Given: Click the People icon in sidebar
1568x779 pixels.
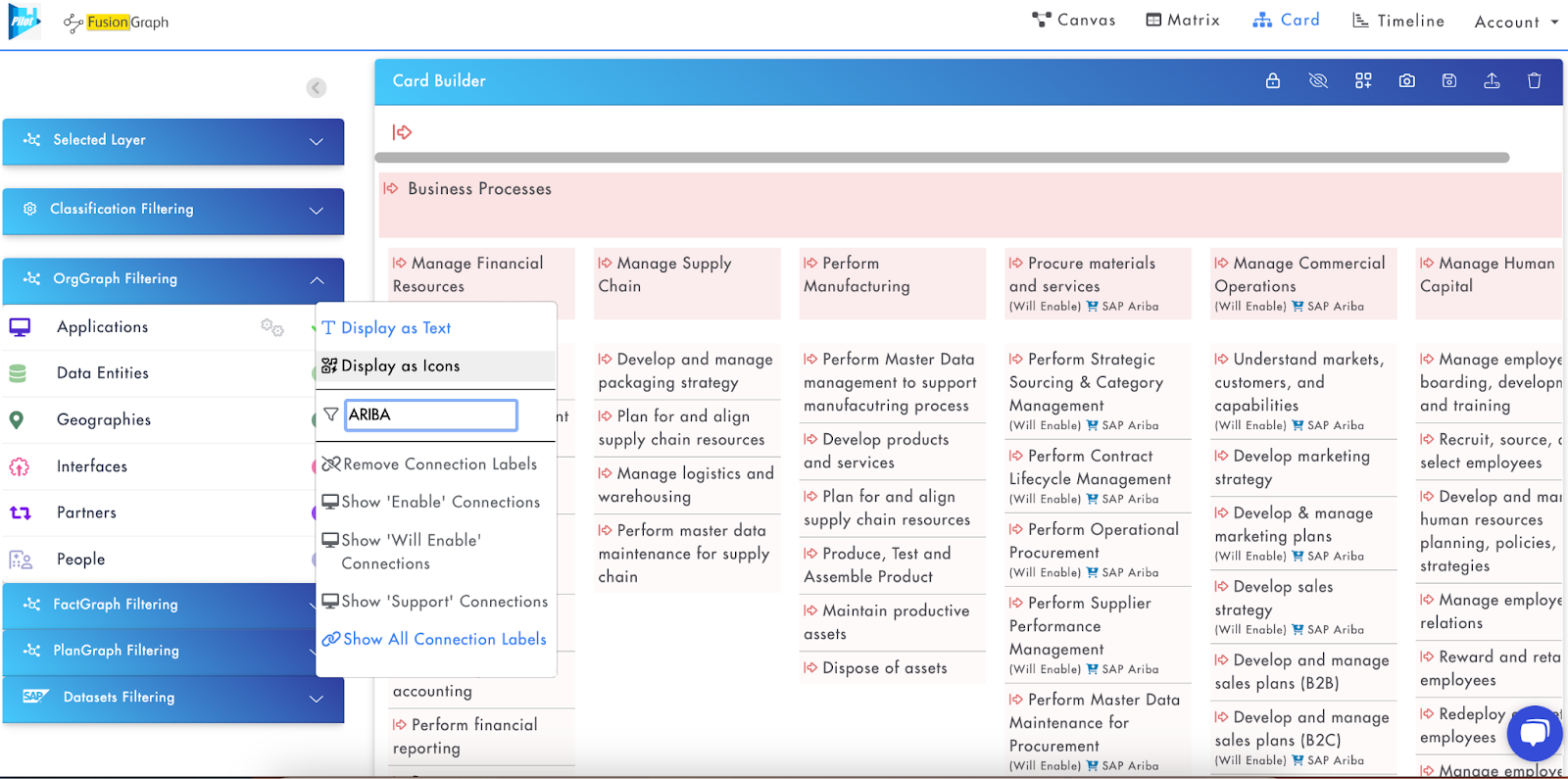Looking at the screenshot, I should coord(20,560).
